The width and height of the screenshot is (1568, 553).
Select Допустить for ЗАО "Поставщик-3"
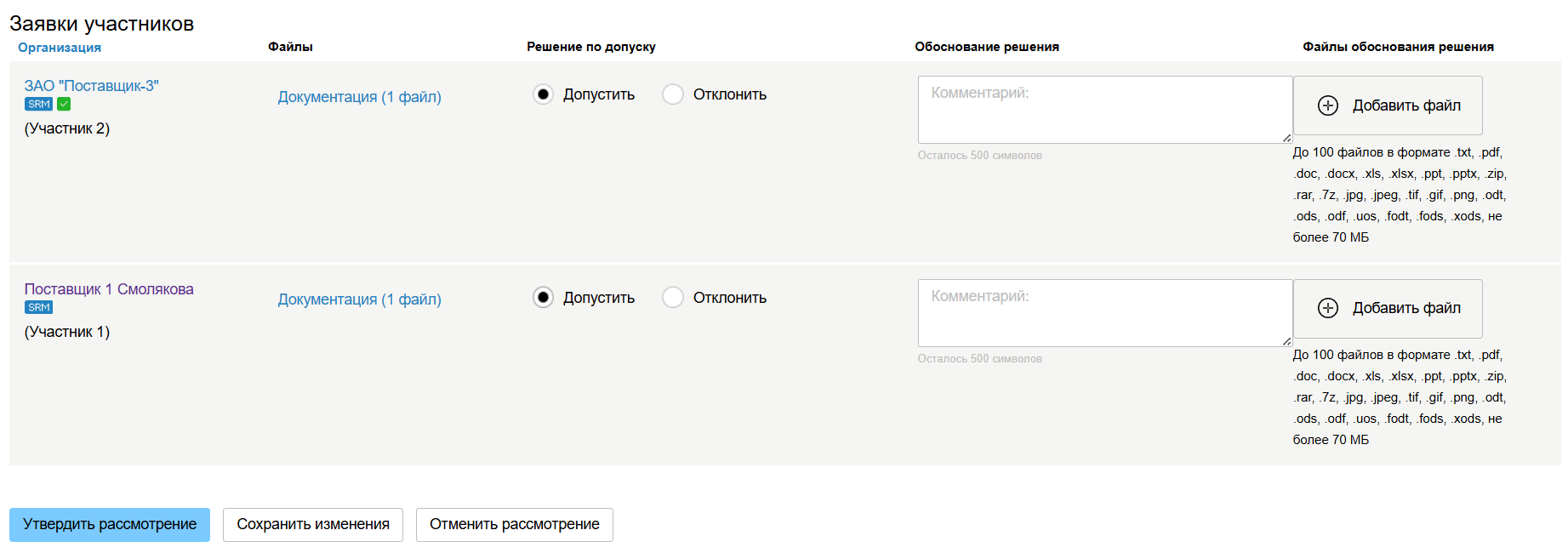coord(543,94)
